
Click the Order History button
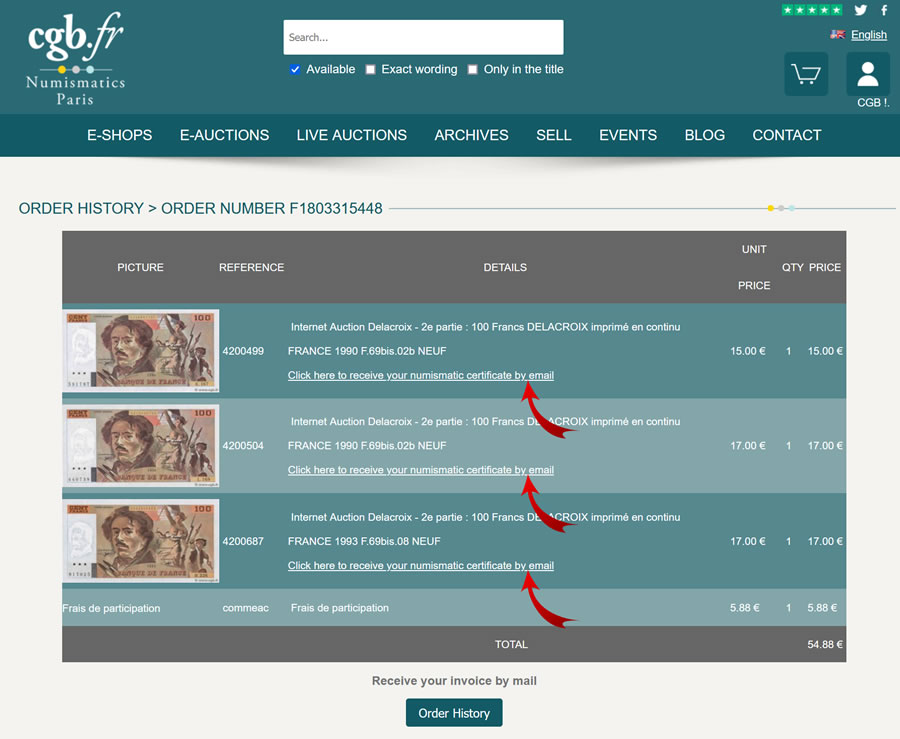tap(454, 713)
